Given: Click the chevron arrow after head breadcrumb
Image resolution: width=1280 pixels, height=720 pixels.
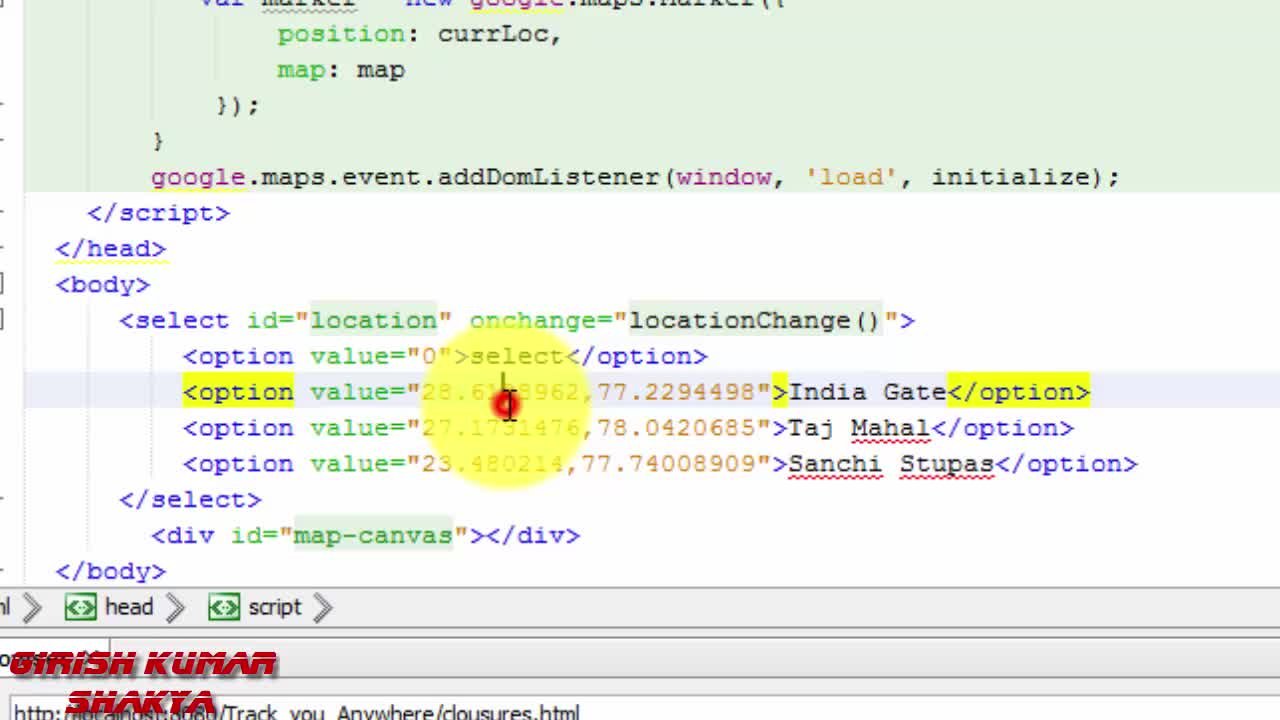Looking at the screenshot, I should 175,607.
